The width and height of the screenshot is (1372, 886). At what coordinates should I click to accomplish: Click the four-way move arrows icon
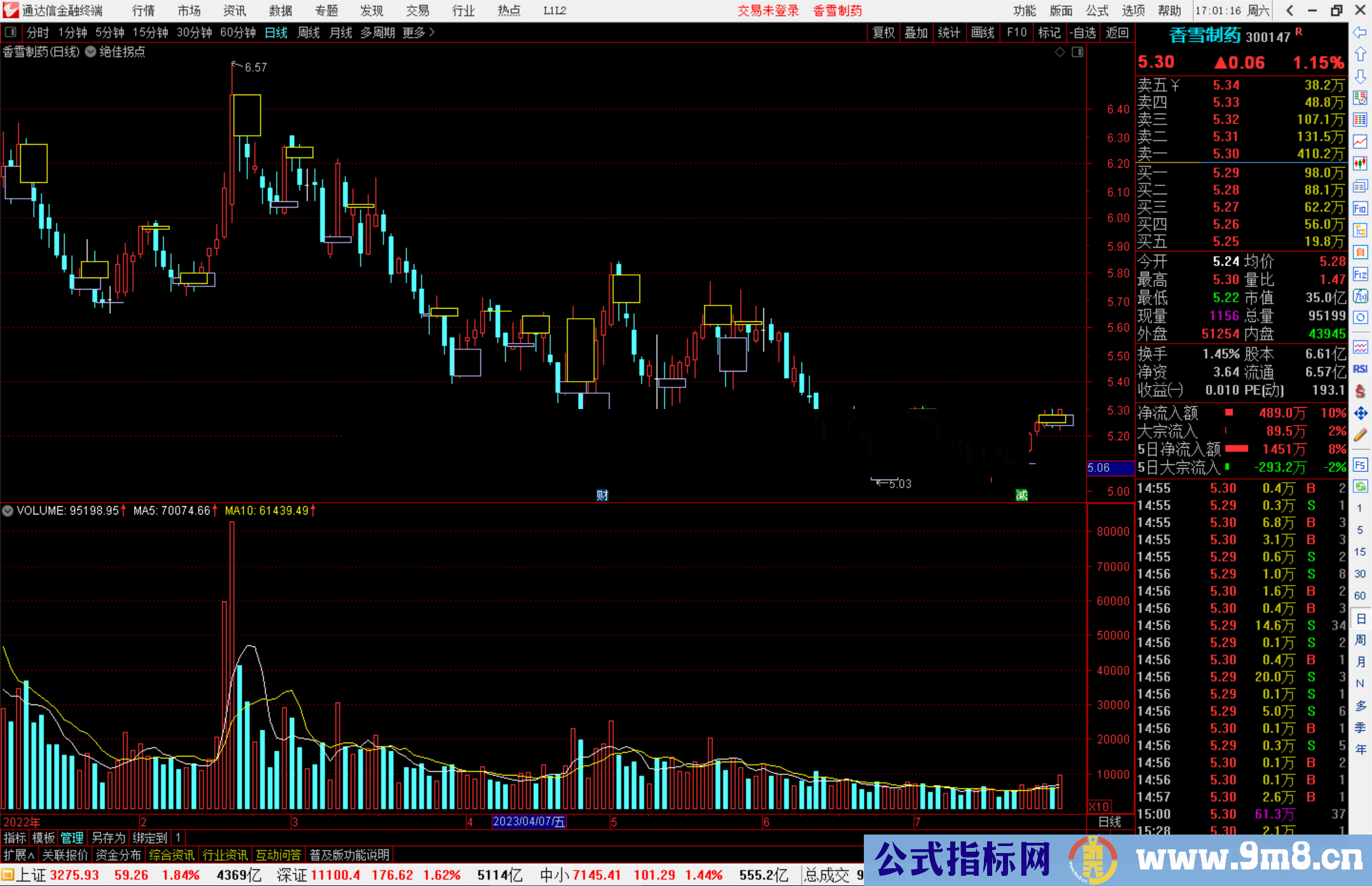pos(1360,413)
